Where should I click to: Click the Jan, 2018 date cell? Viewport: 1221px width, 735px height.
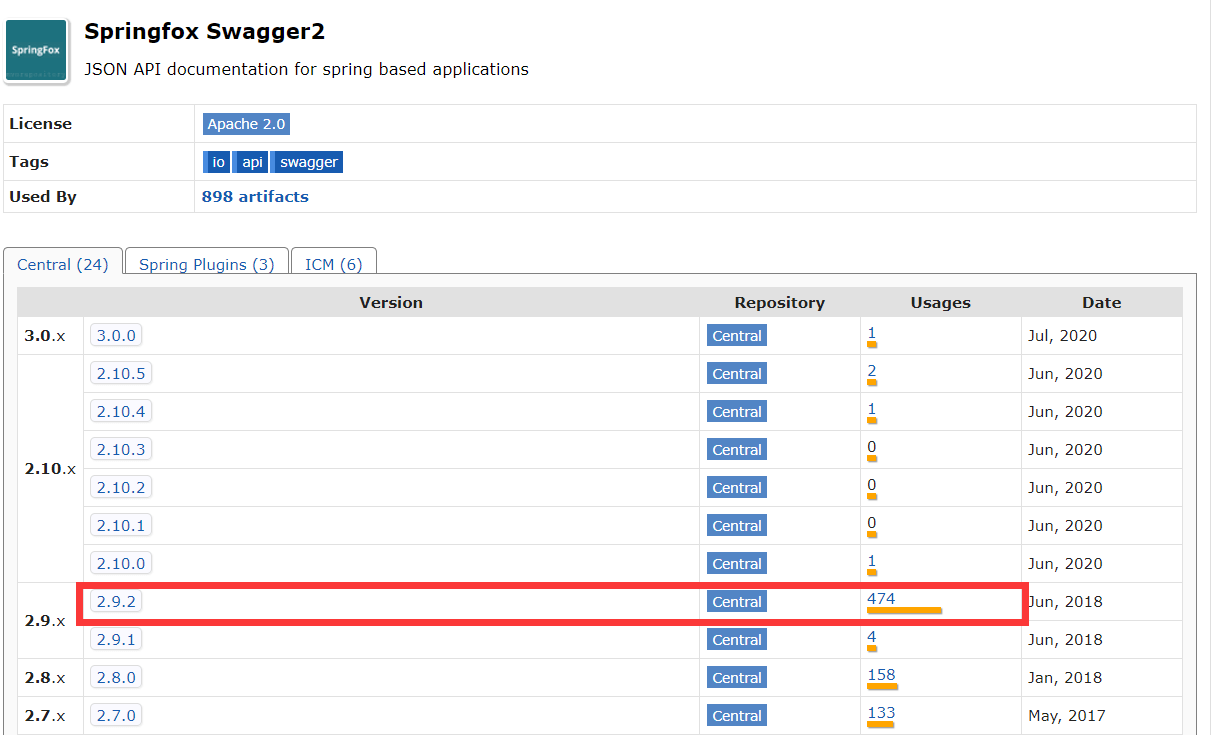click(1065, 678)
